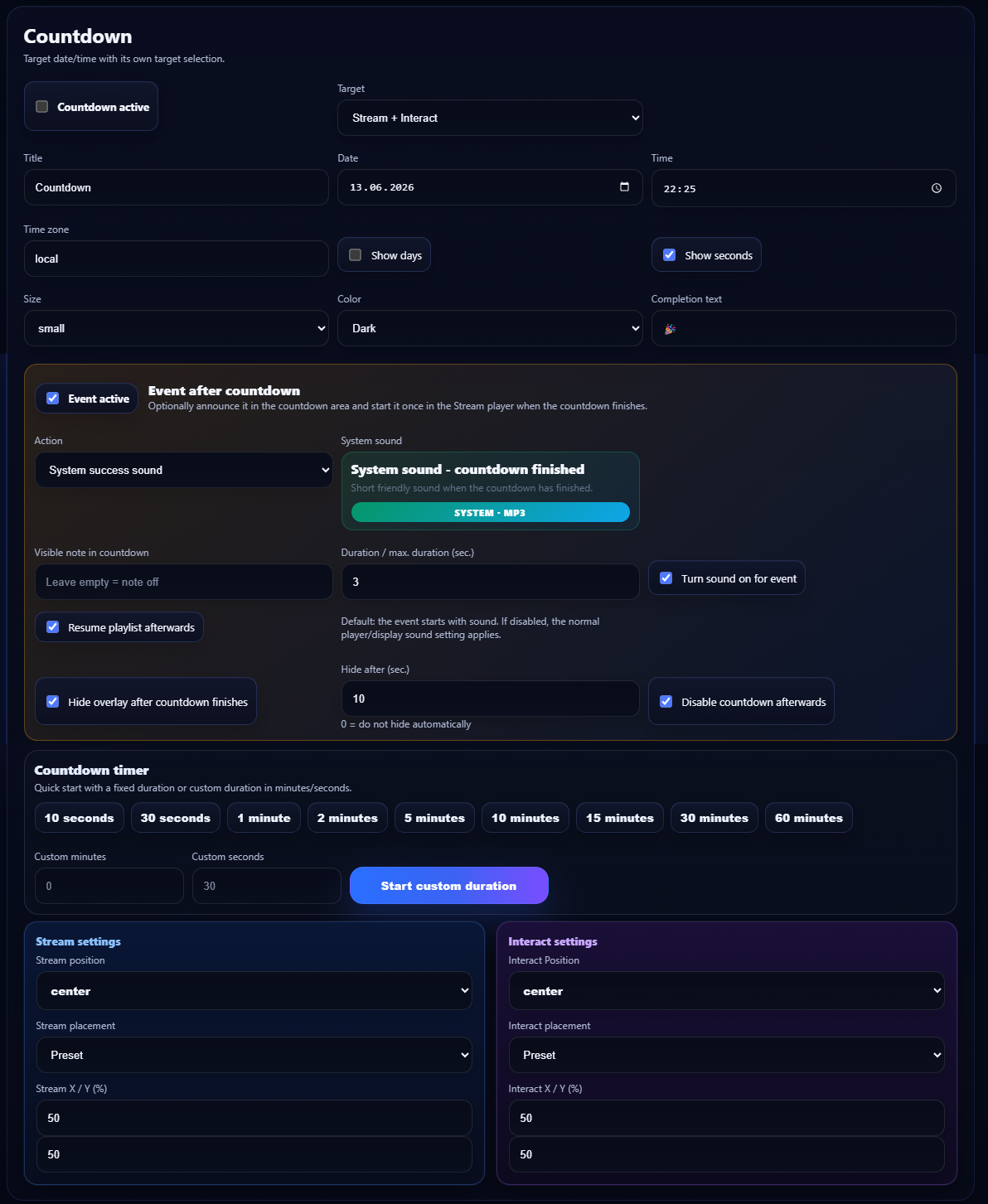Toggle the Event active checkbox
Viewport: 988px width, 1204px height.
(x=53, y=399)
